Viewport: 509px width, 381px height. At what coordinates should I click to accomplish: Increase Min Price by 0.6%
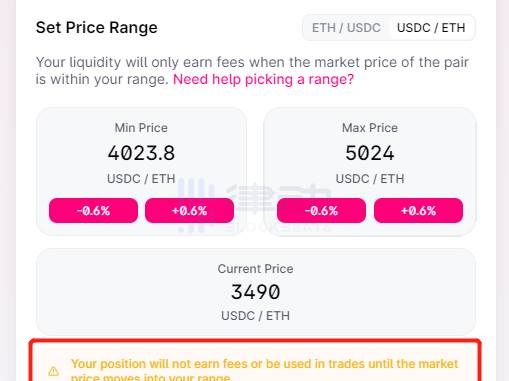(189, 211)
